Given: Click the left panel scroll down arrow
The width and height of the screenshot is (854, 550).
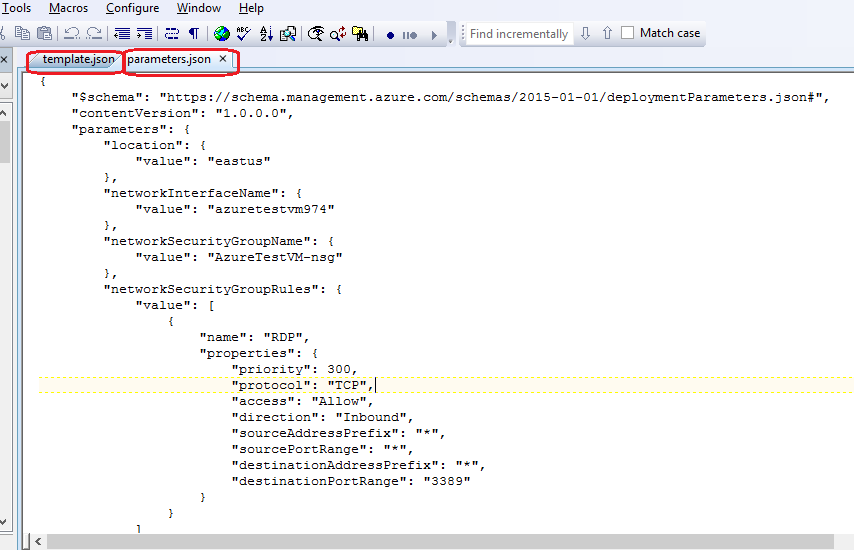Looking at the screenshot, I should click(x=3, y=522).
